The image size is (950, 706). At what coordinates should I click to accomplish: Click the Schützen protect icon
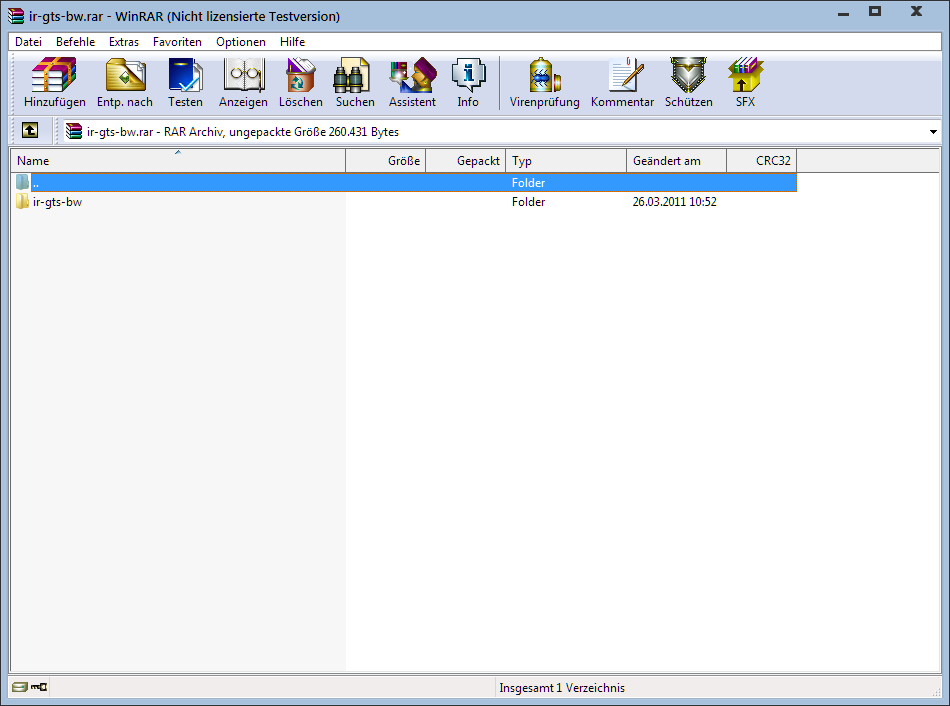[x=688, y=82]
